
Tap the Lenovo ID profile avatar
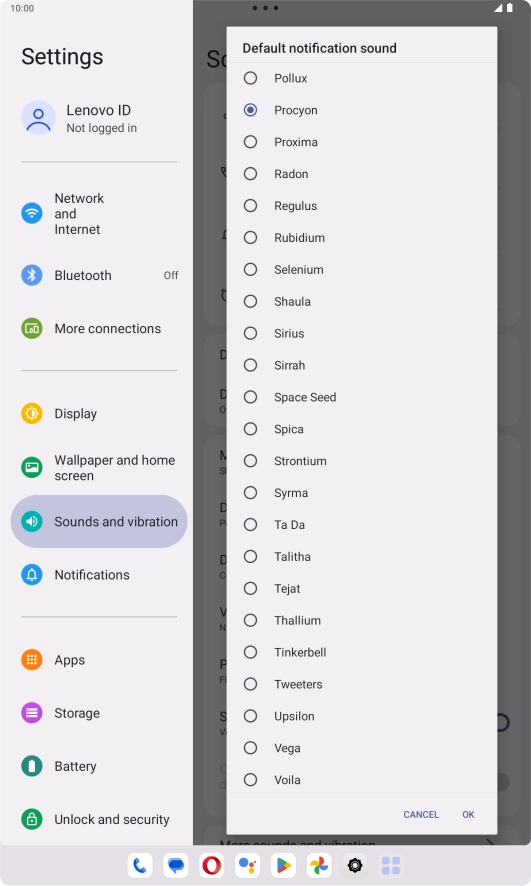coord(38,118)
